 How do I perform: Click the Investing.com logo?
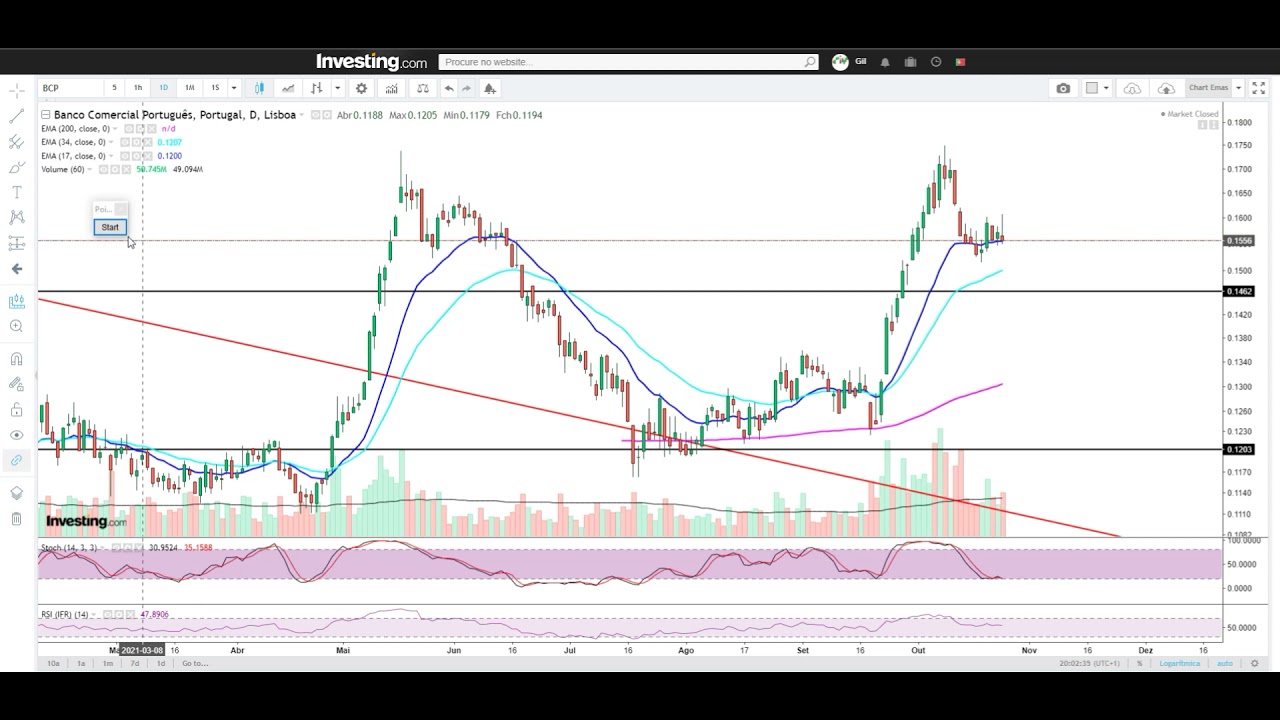[371, 62]
